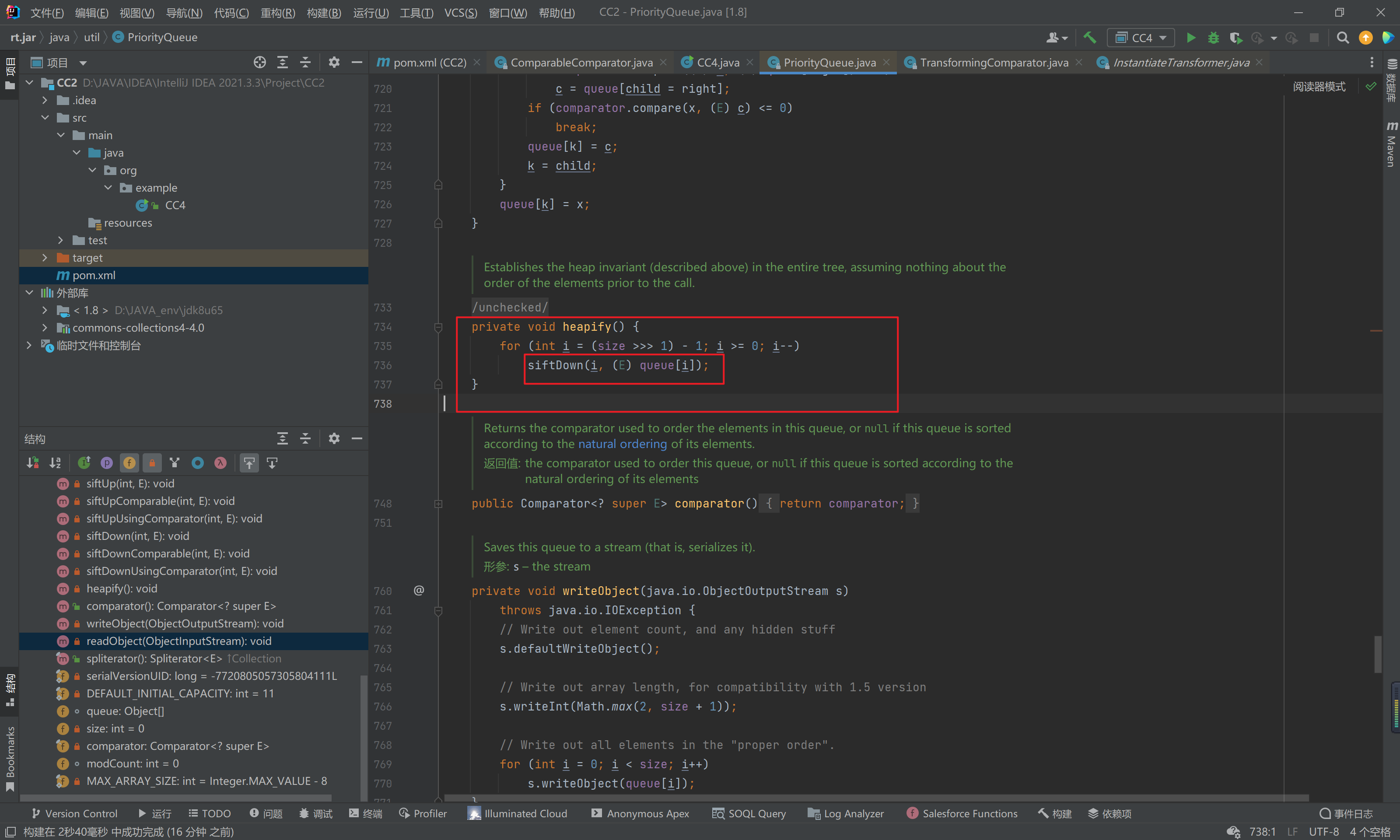
Task: Select siftDown(int, E) in Structure list
Action: point(137,536)
